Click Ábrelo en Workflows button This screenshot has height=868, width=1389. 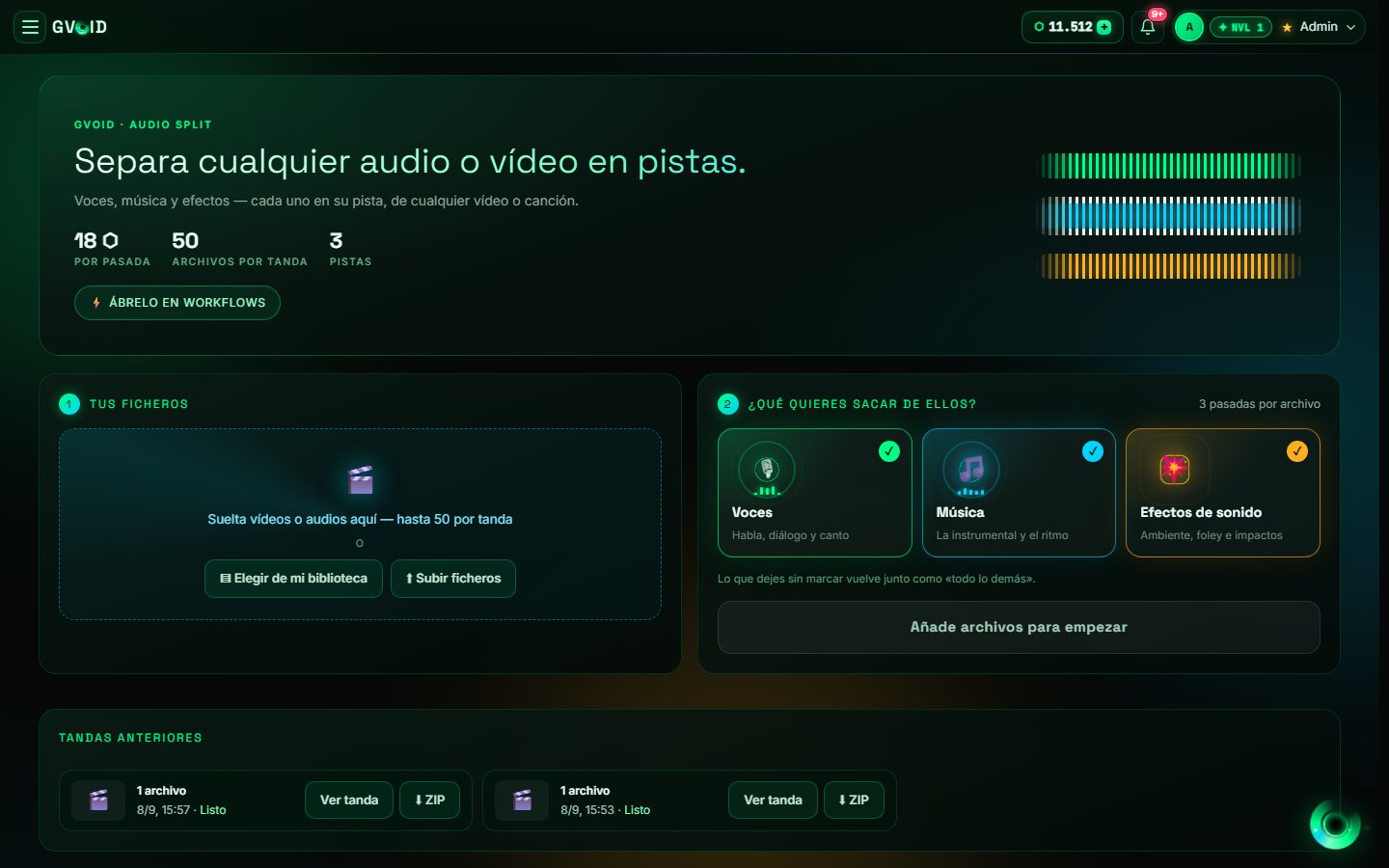[x=177, y=303]
